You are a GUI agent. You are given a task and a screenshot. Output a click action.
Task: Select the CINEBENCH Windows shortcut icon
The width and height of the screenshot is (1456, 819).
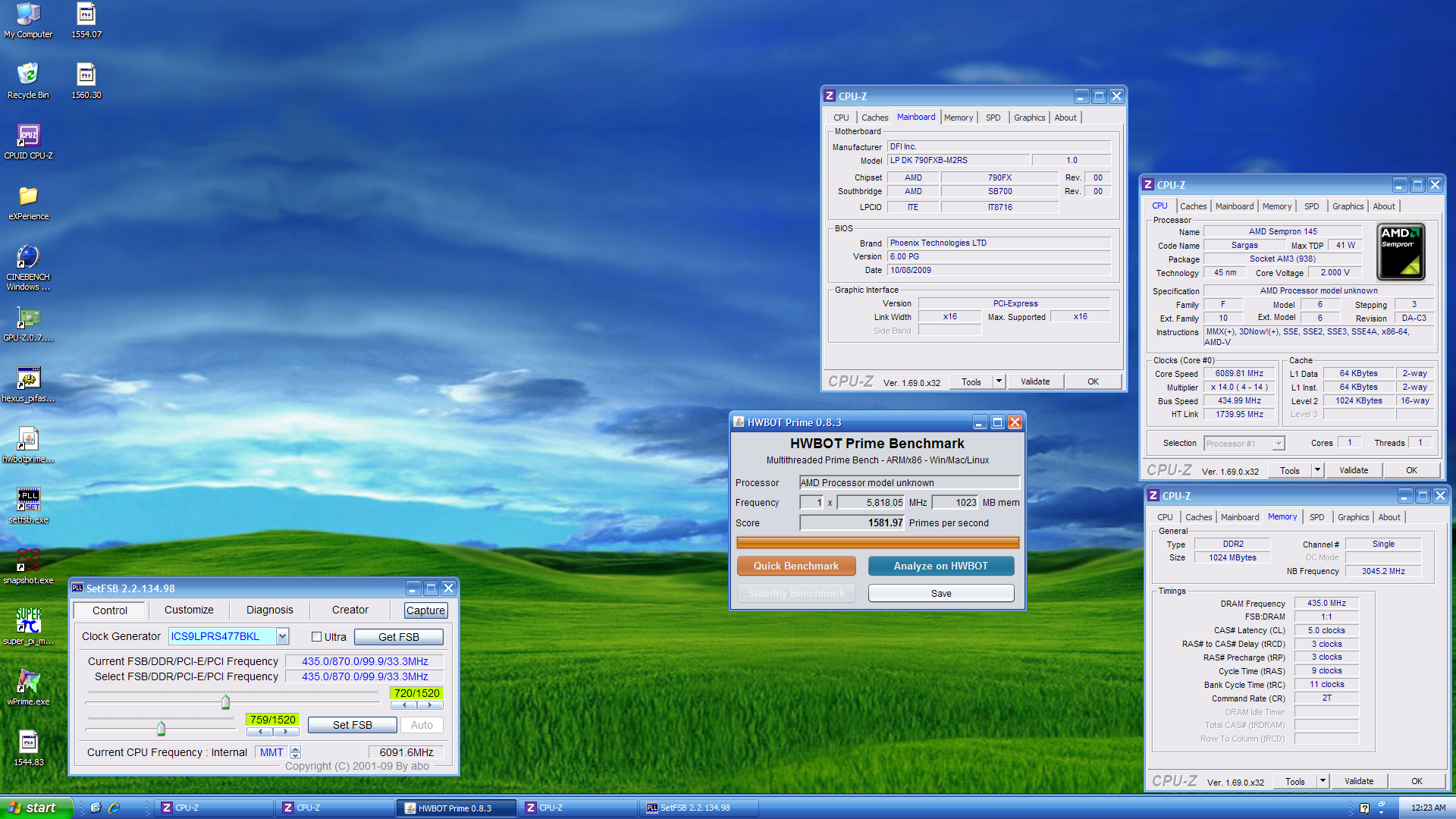tap(28, 268)
